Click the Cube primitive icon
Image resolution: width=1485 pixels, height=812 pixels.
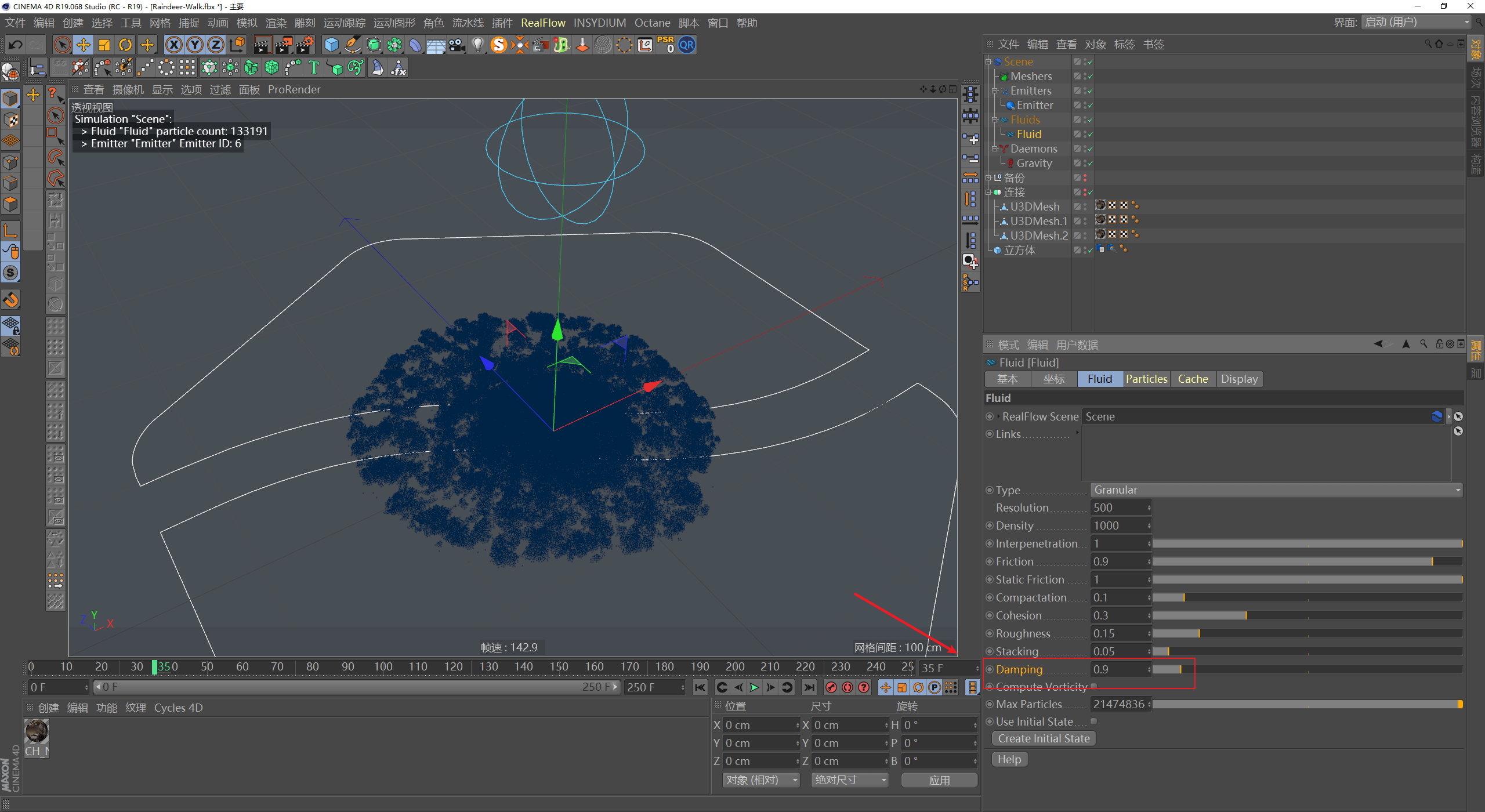(331, 45)
